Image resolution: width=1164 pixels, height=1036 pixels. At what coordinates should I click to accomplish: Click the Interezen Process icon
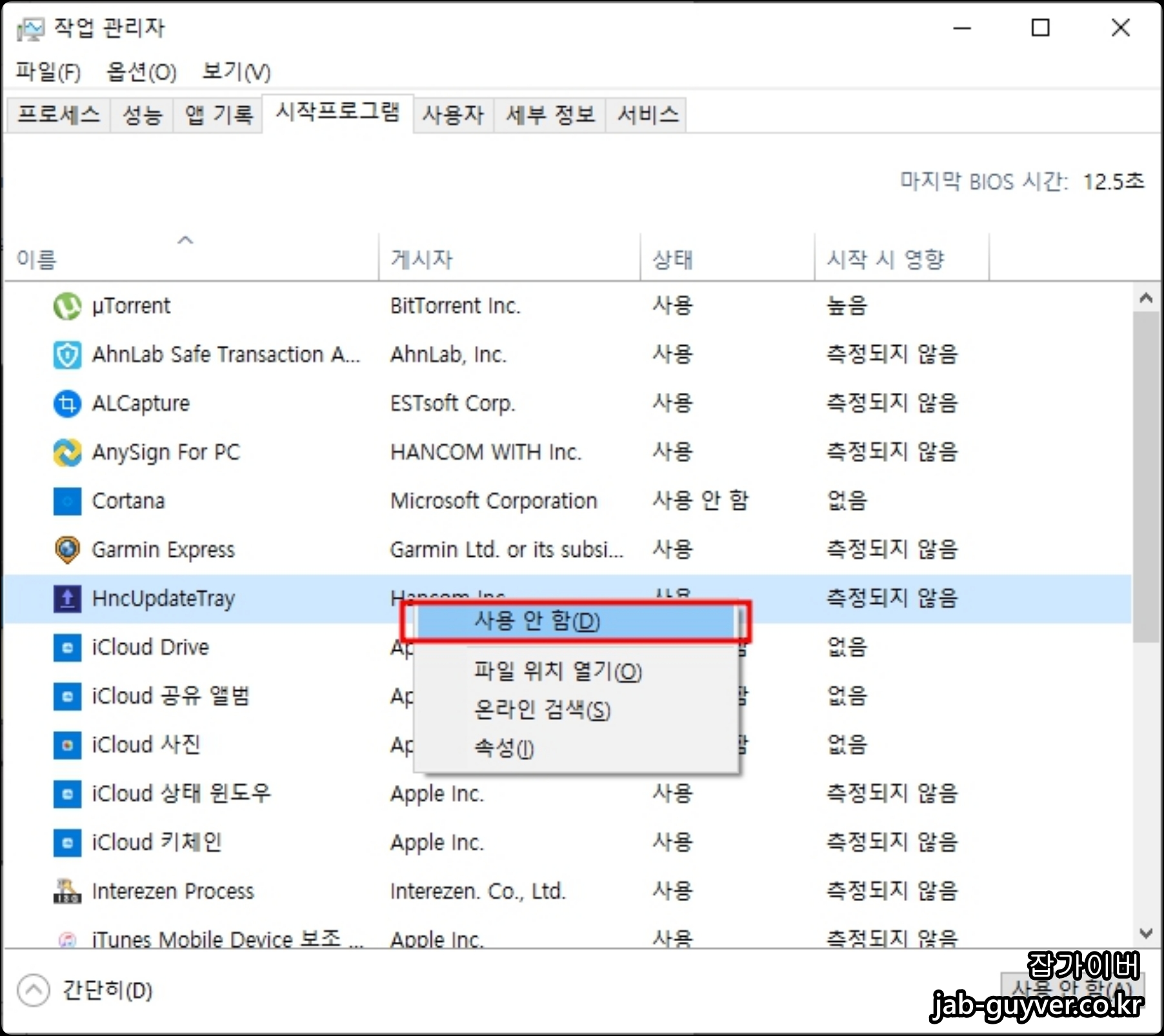point(67,892)
